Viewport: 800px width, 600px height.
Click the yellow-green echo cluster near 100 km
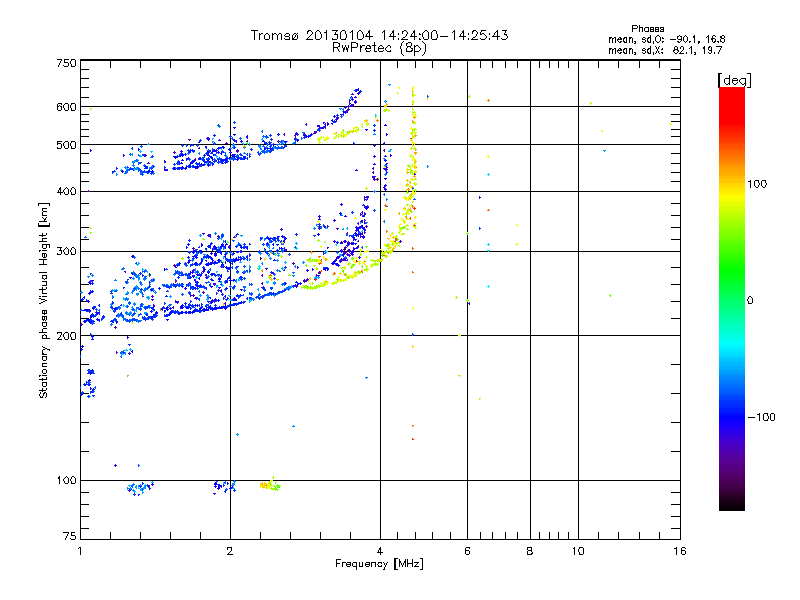(x=270, y=485)
